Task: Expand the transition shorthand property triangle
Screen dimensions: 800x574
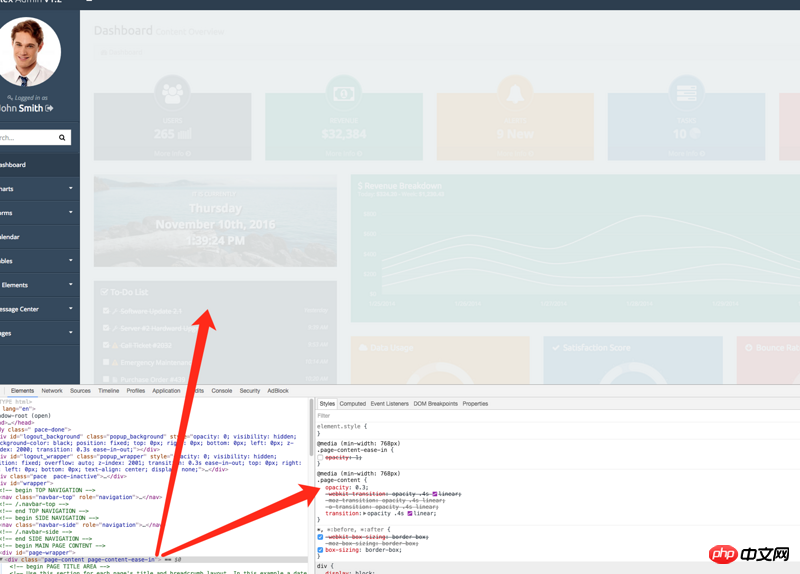Action: pos(364,513)
